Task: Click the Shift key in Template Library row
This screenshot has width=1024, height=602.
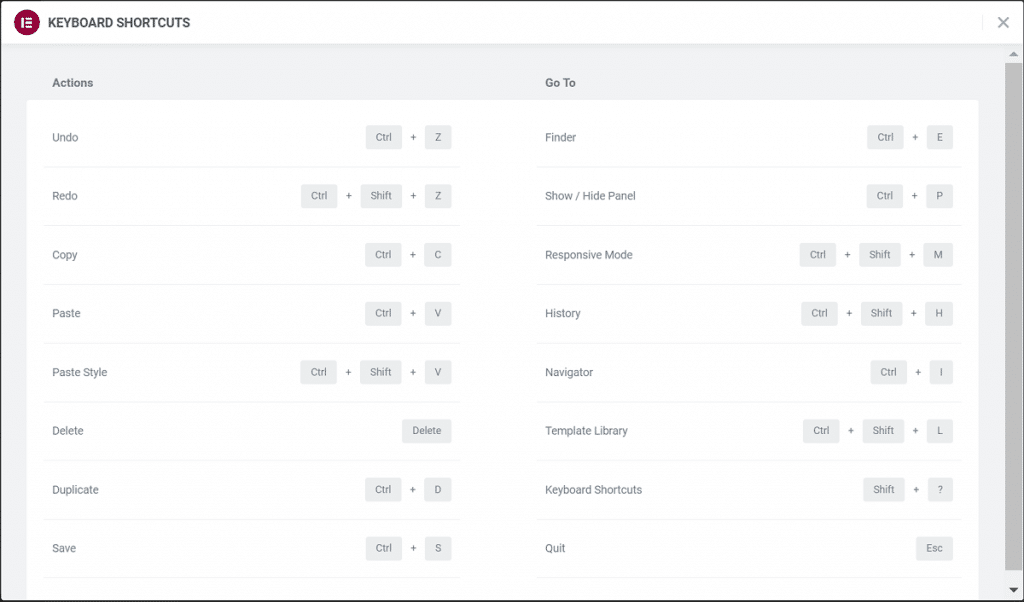Action: (x=883, y=431)
